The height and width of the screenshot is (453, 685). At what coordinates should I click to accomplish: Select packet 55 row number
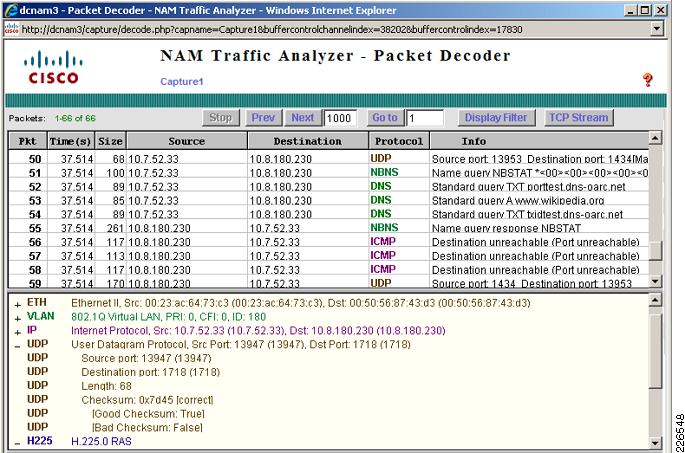[35, 228]
